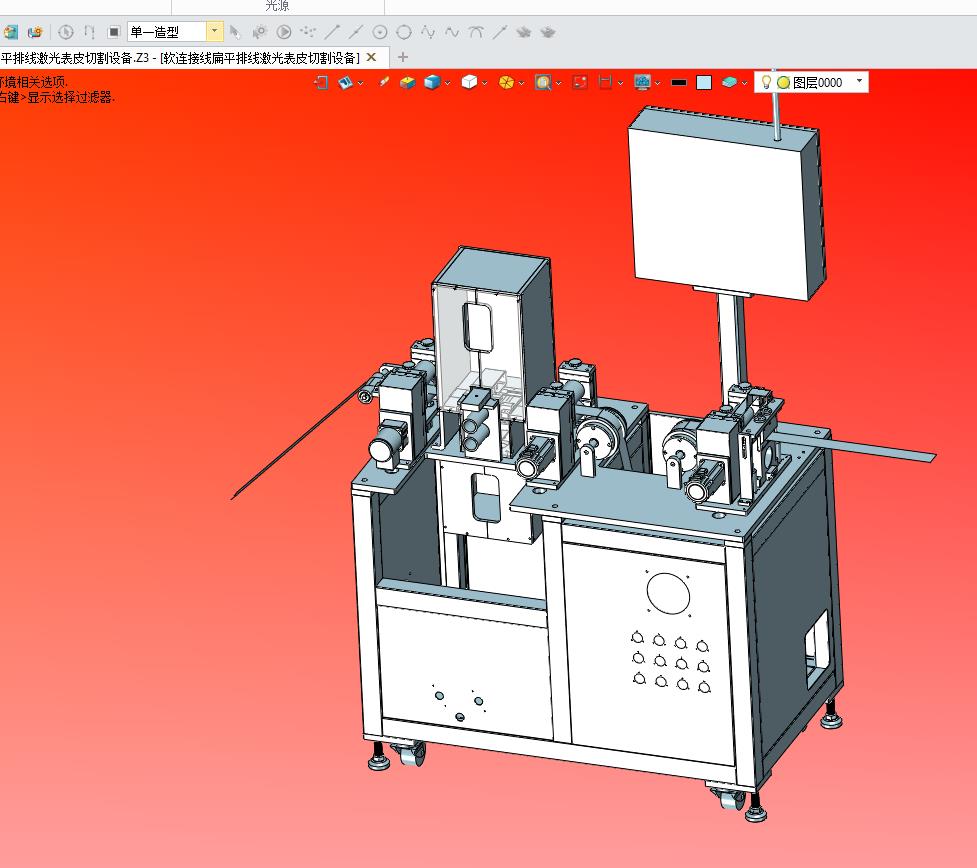Image resolution: width=977 pixels, height=868 pixels.
Task: Click the assembly icon with orange gear
Action: [35, 32]
